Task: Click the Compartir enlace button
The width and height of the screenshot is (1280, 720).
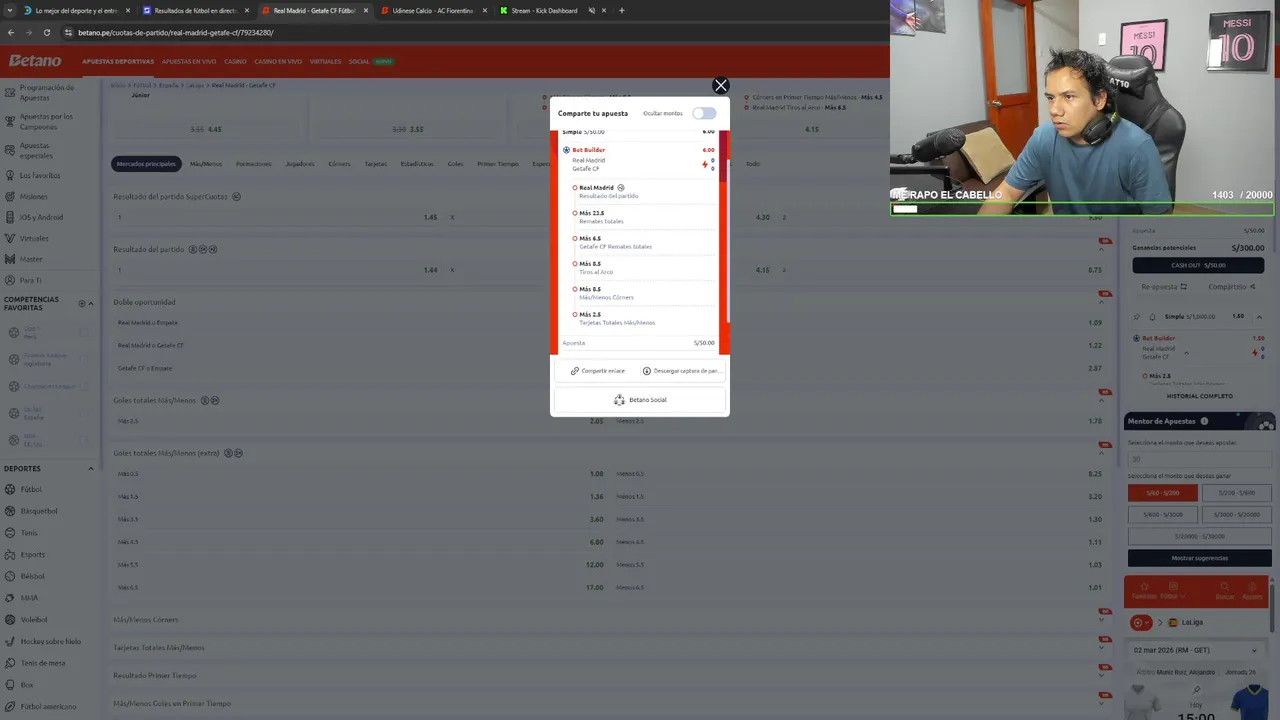Action: [x=597, y=371]
